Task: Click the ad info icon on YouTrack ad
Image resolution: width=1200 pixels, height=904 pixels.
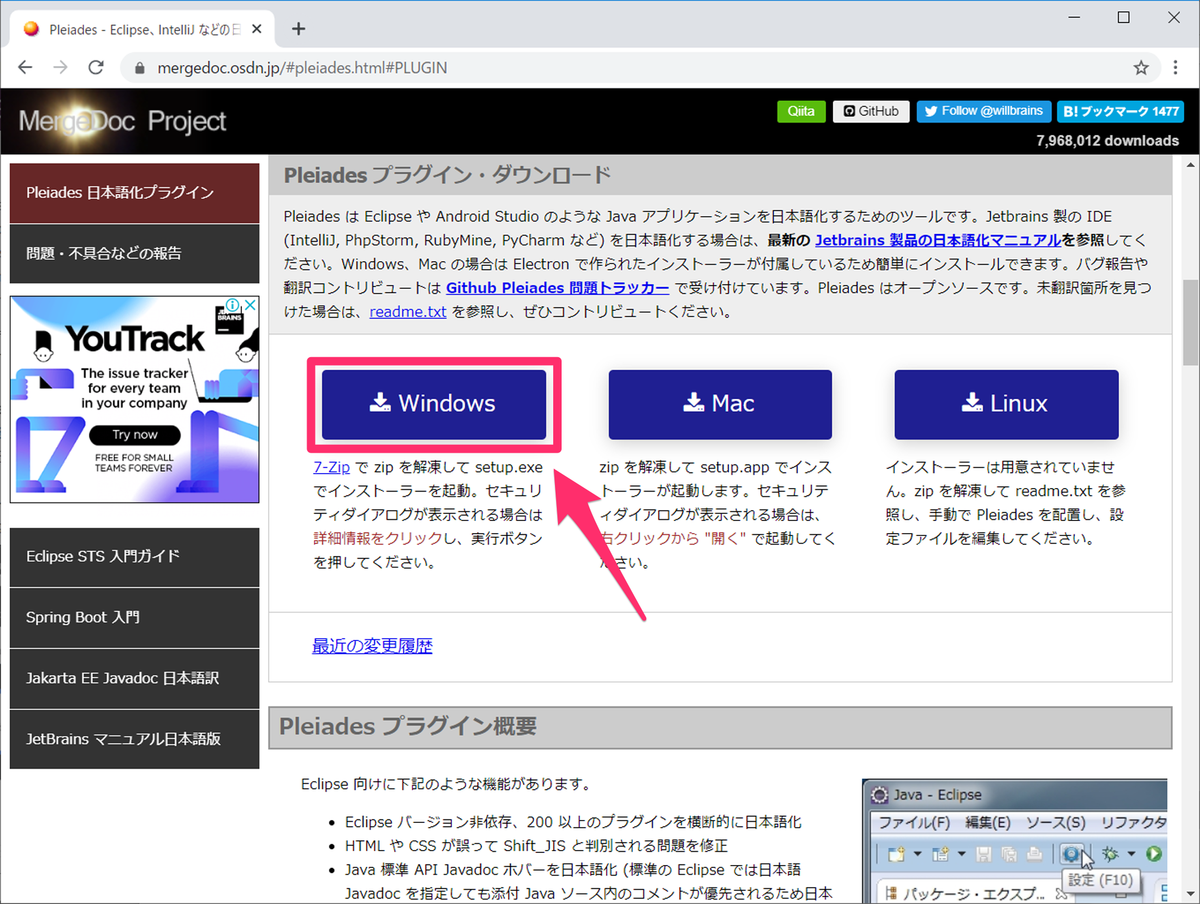Action: (x=231, y=305)
